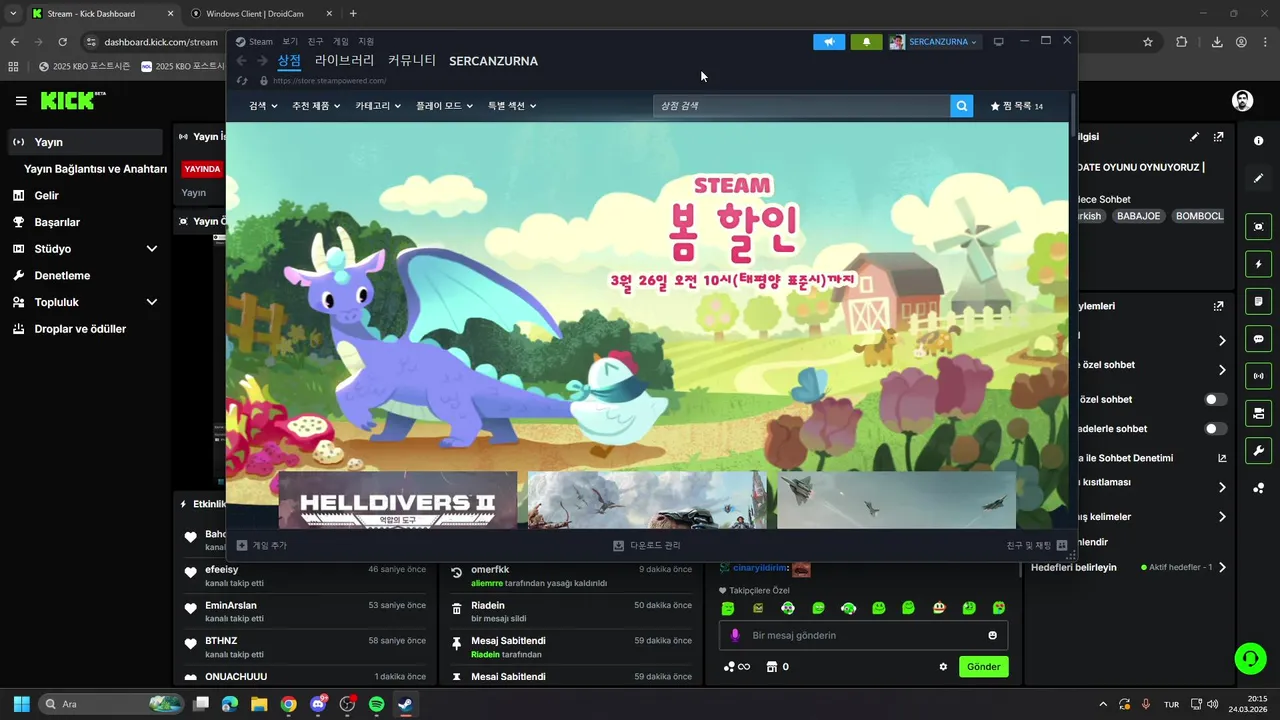Open the 보기 menu in Steam

coord(290,42)
